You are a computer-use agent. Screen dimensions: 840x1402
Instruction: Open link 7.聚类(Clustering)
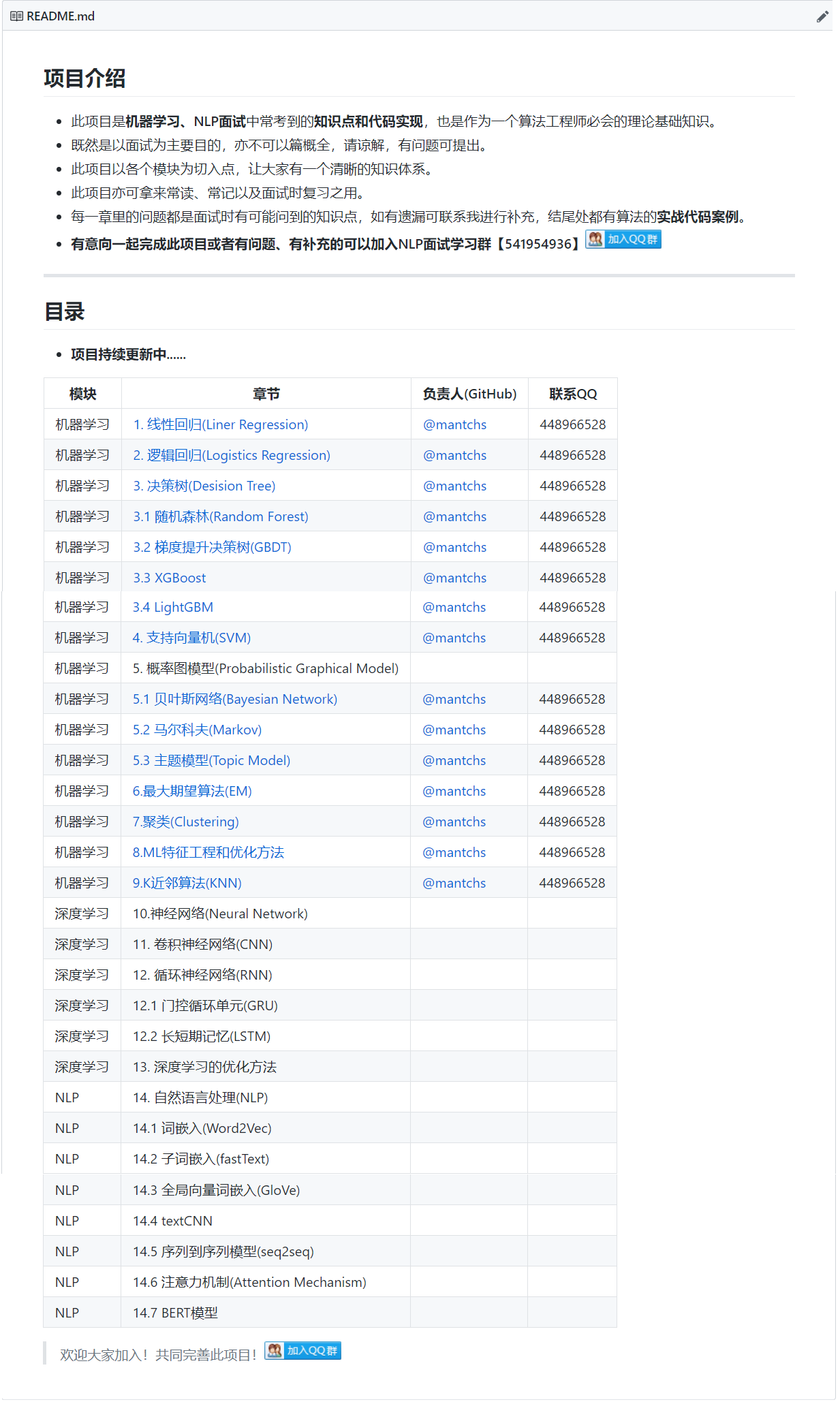tap(186, 822)
